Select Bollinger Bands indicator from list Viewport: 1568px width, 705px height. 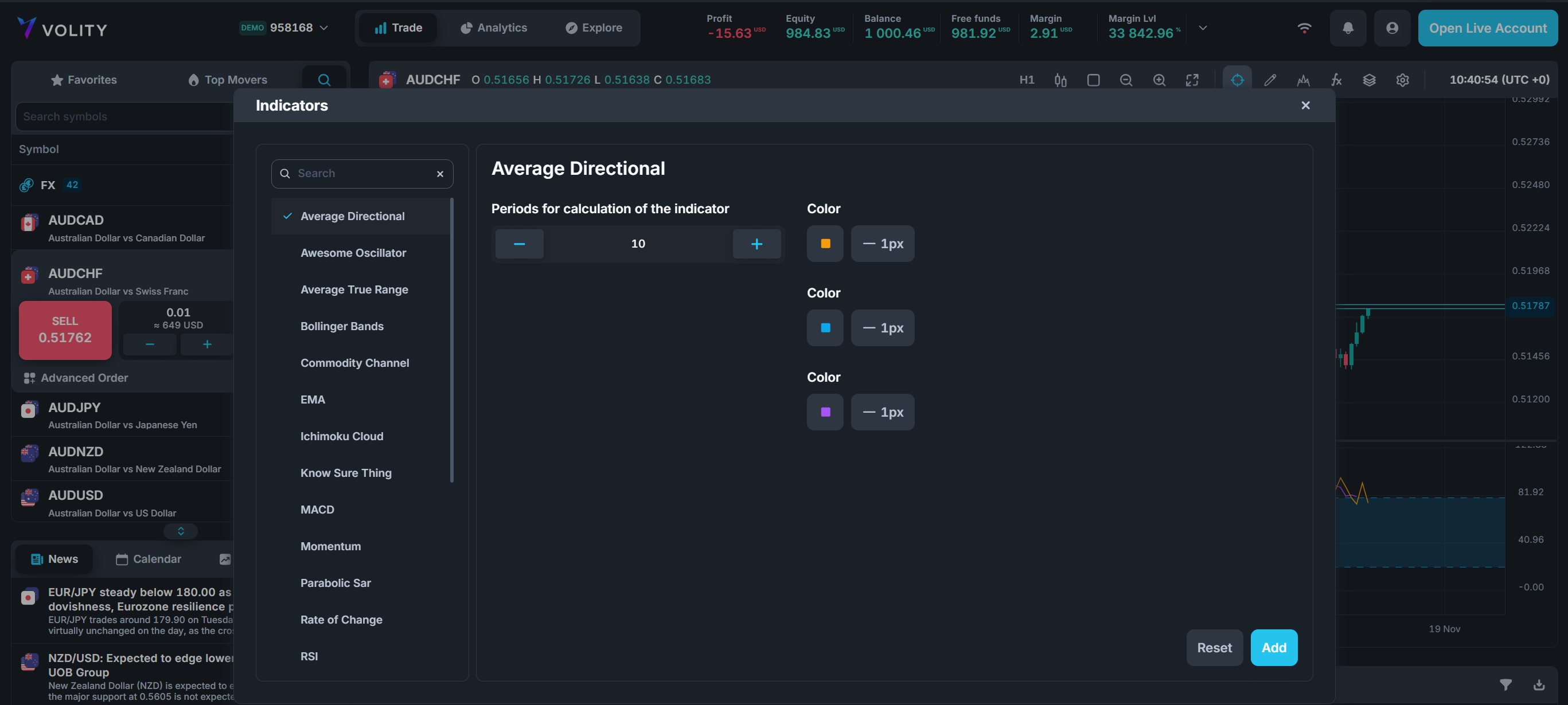tap(341, 326)
